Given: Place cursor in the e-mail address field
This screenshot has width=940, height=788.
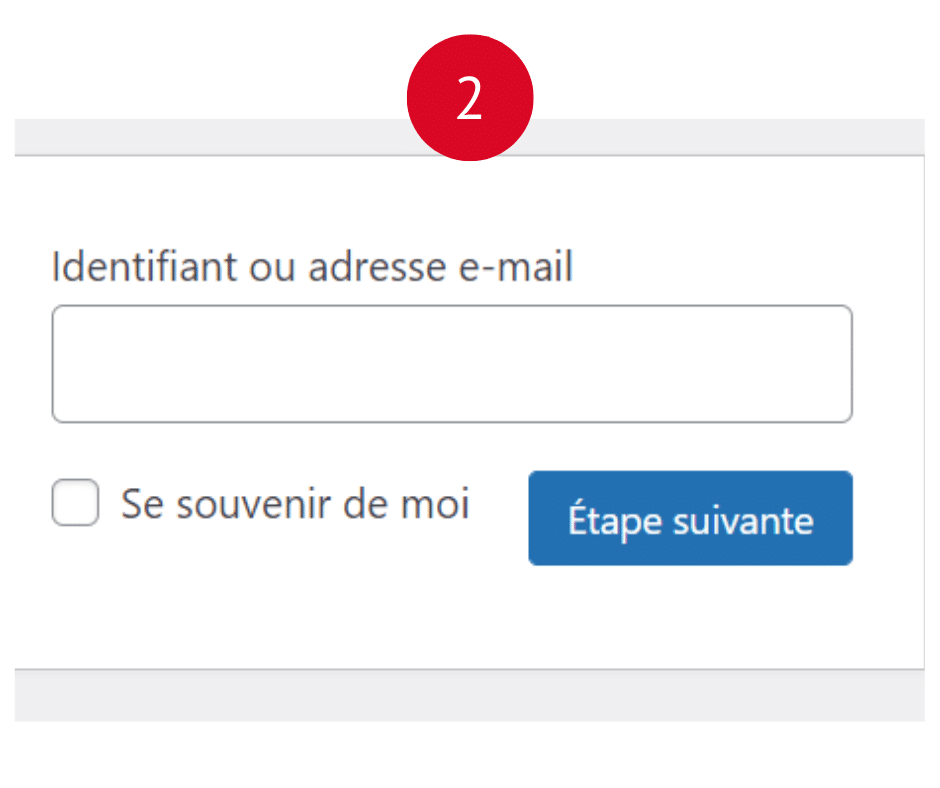Looking at the screenshot, I should (452, 364).
